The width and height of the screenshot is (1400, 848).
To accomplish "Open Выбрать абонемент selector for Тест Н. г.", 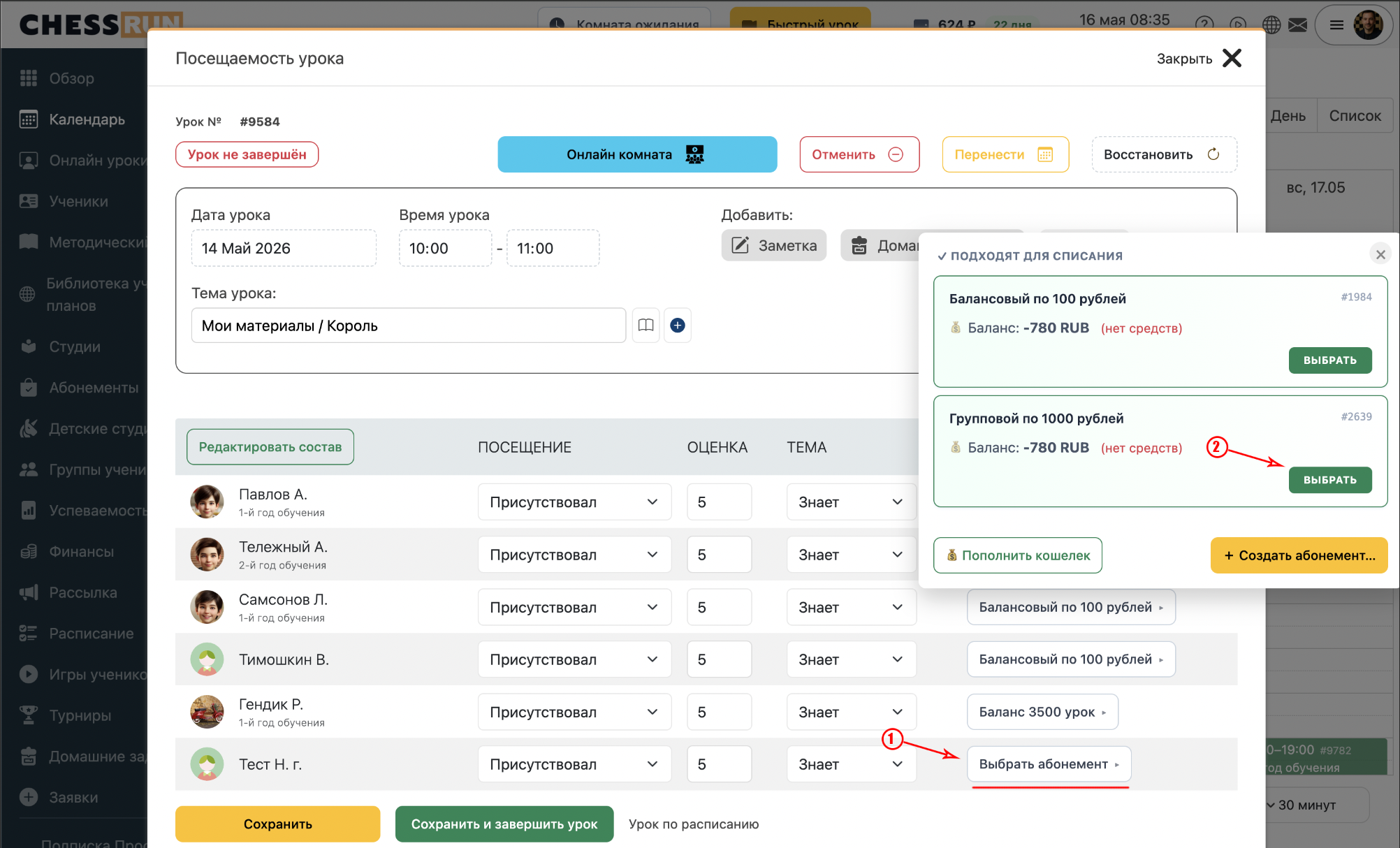I will [x=1049, y=764].
